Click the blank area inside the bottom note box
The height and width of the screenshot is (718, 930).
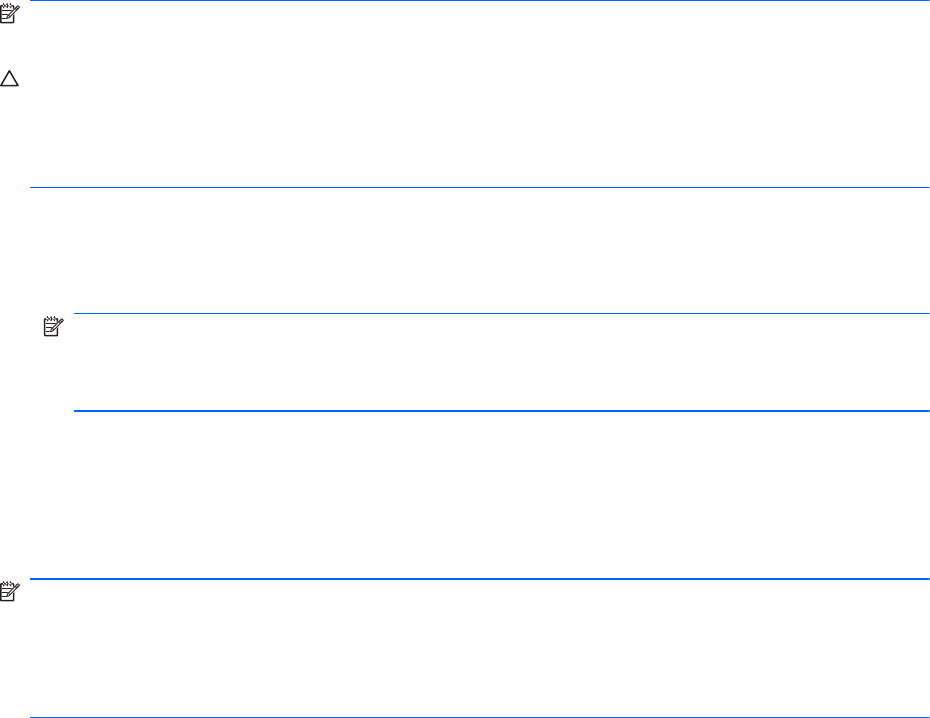479,647
